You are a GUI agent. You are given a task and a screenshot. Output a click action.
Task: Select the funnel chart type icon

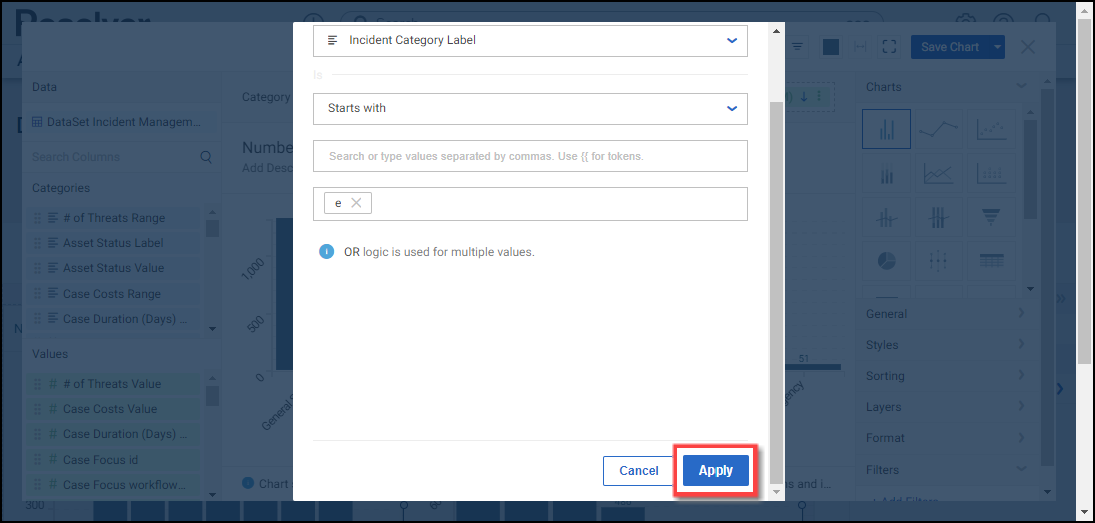(x=990, y=217)
